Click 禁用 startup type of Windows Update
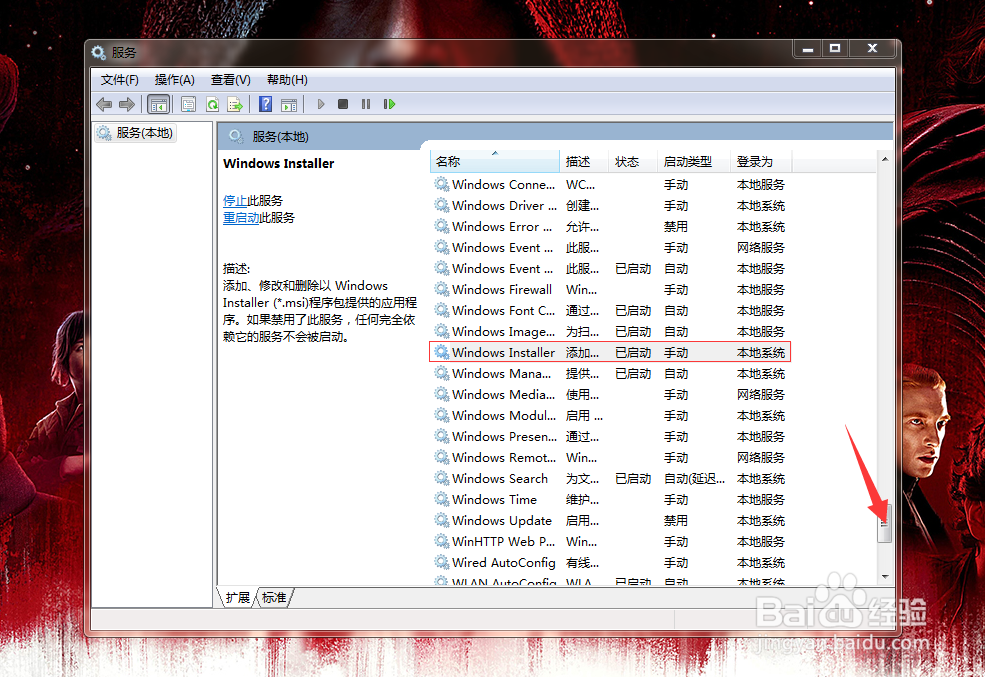This screenshot has height=677, width=985. [676, 521]
